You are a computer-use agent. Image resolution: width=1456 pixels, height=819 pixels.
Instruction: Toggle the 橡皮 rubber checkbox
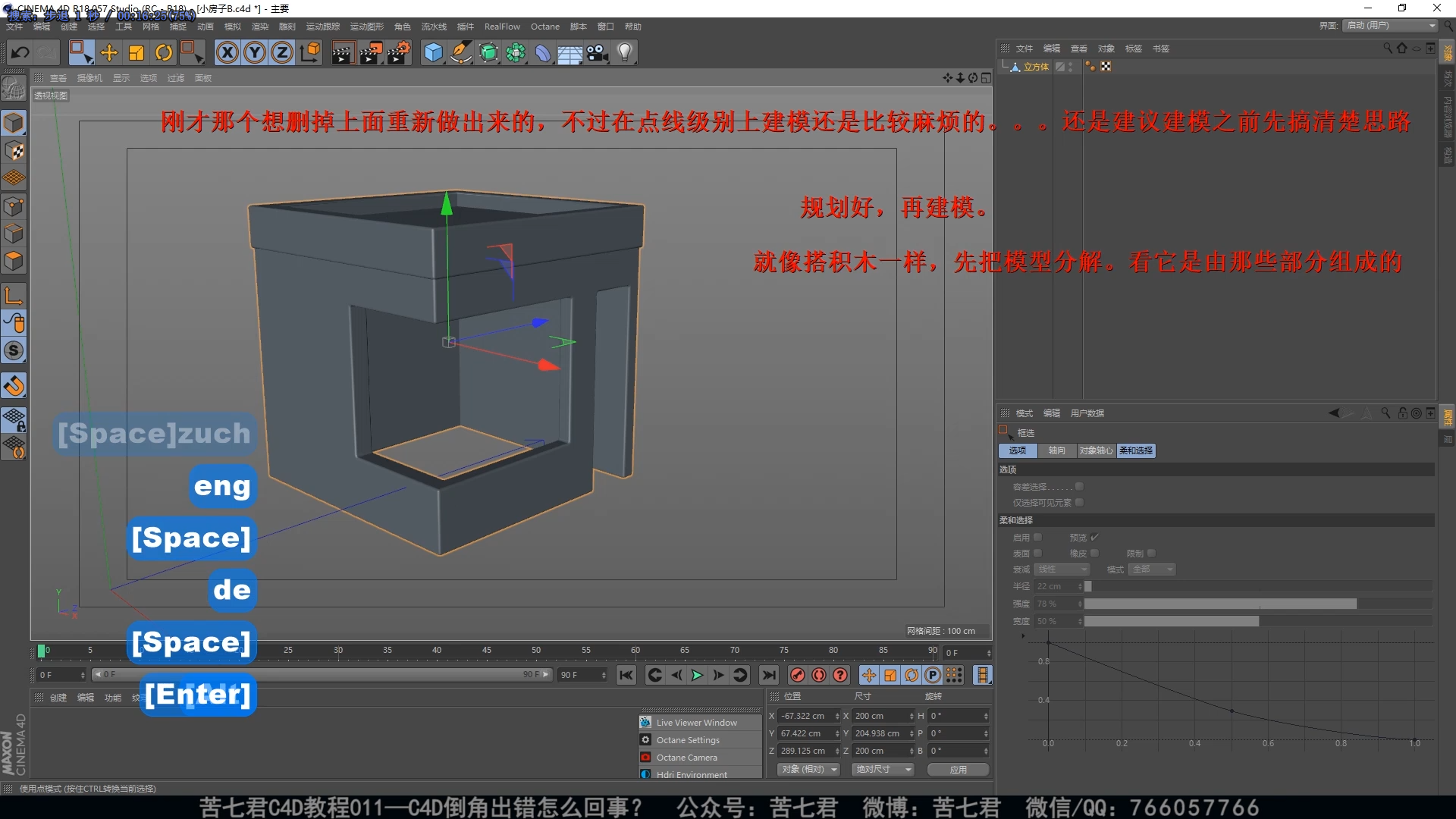(x=1094, y=554)
